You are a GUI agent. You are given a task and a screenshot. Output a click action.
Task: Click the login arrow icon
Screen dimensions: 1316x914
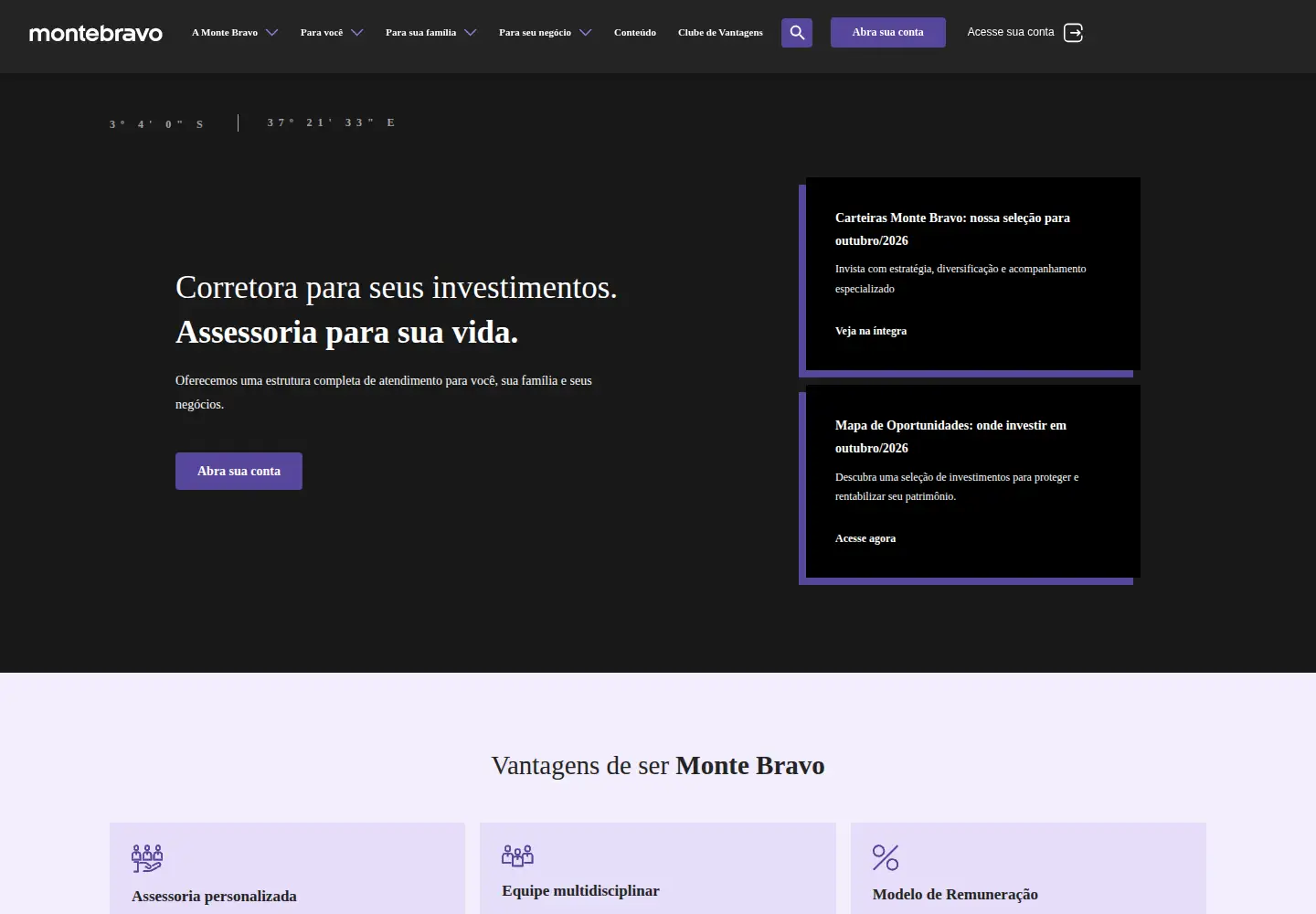pos(1074,33)
